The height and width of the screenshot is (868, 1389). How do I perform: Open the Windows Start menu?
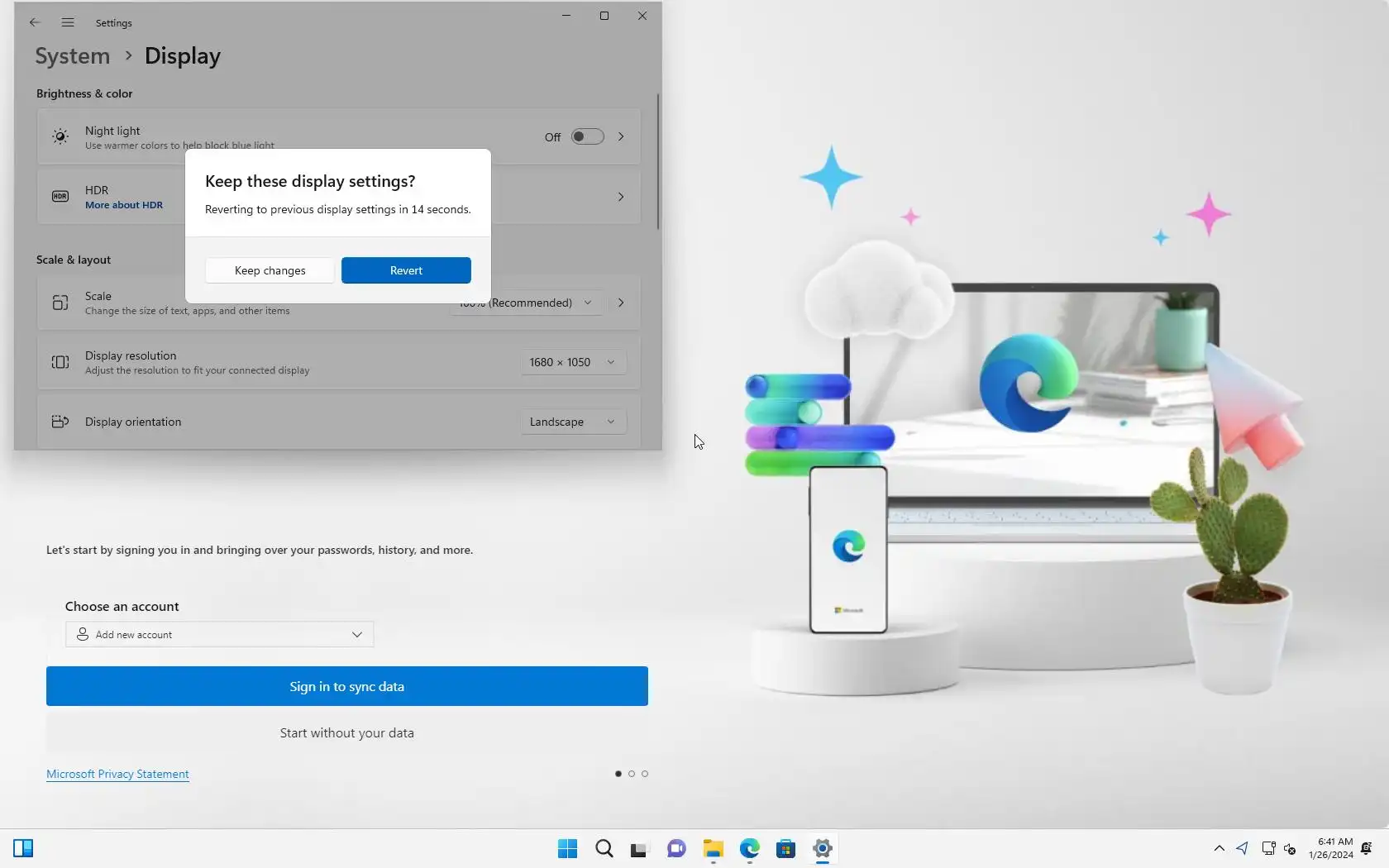(x=567, y=848)
